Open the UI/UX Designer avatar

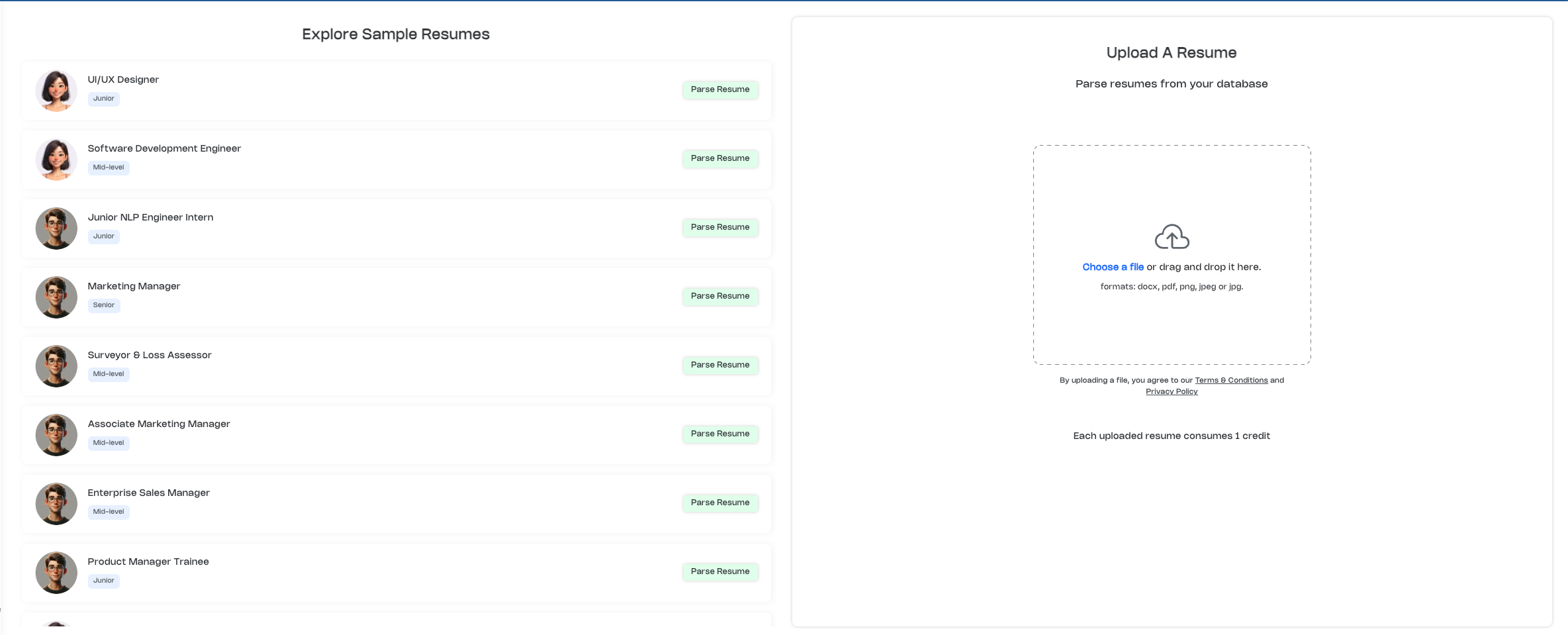click(56, 91)
